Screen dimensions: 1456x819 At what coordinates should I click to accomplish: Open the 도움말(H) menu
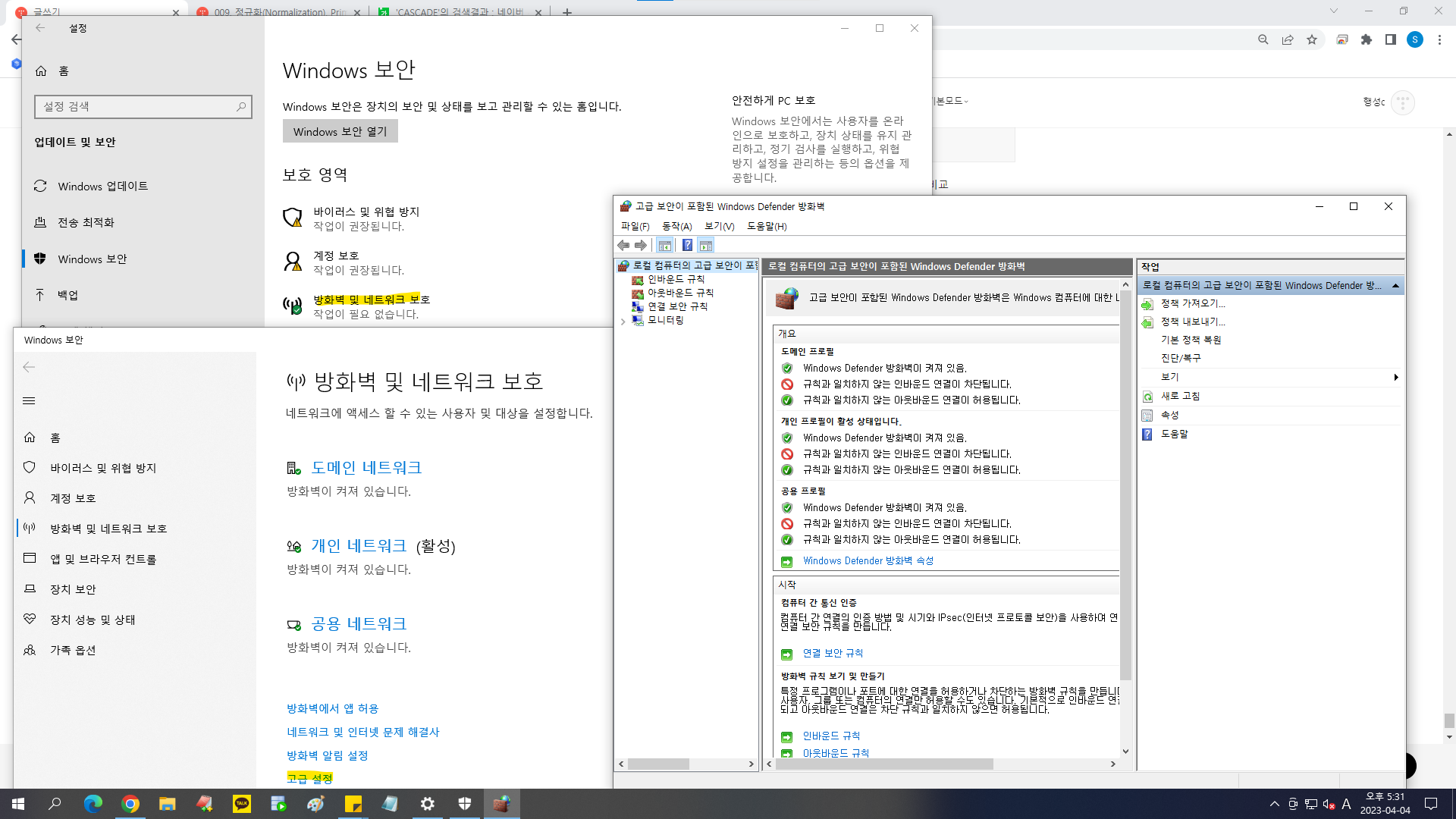click(x=767, y=226)
